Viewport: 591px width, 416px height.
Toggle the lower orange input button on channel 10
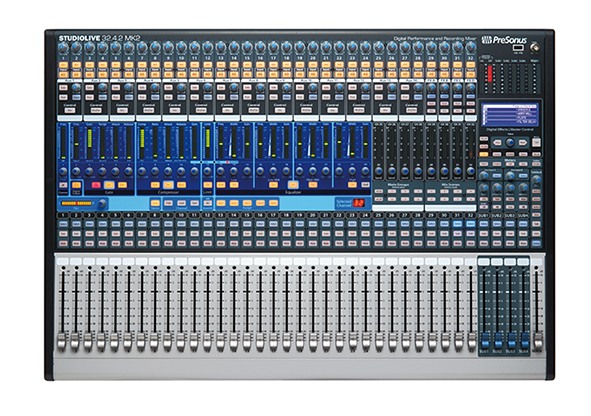point(181,74)
